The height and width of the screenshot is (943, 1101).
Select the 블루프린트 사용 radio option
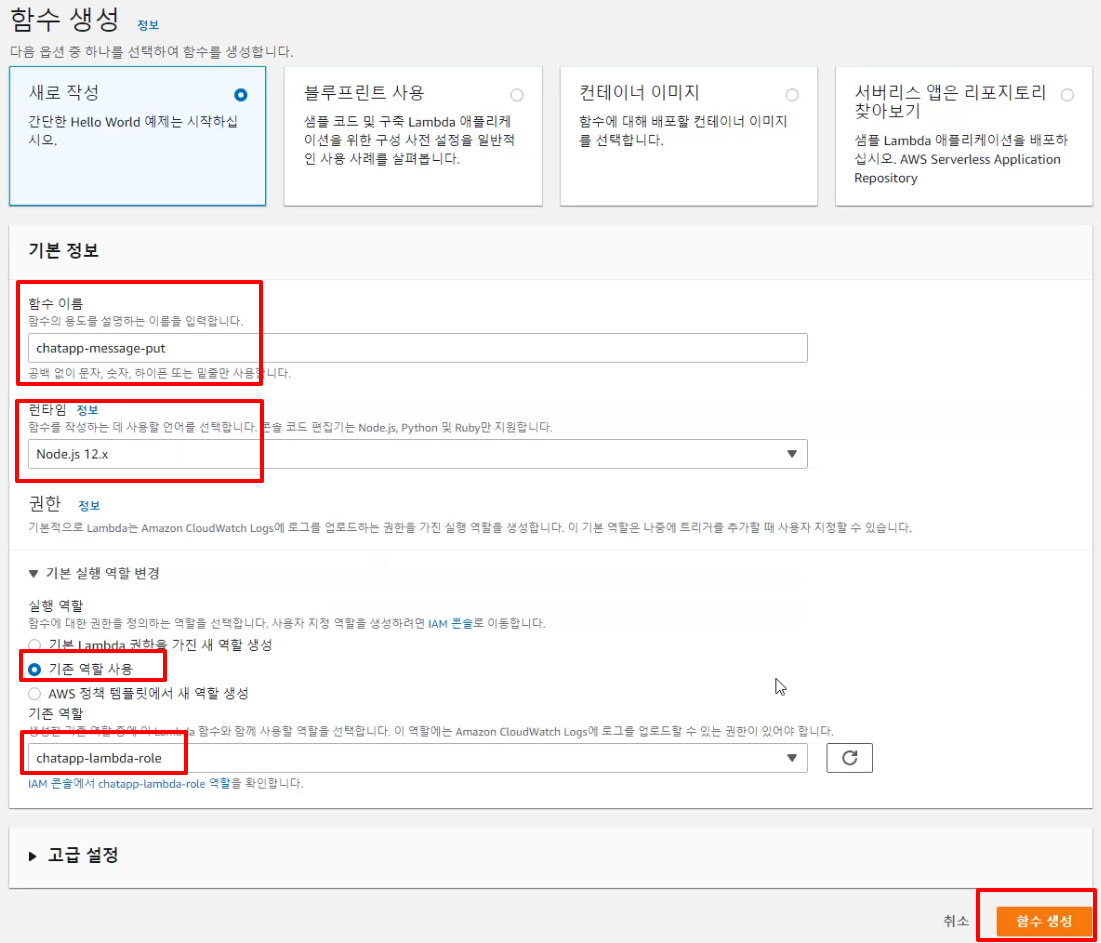tap(517, 94)
